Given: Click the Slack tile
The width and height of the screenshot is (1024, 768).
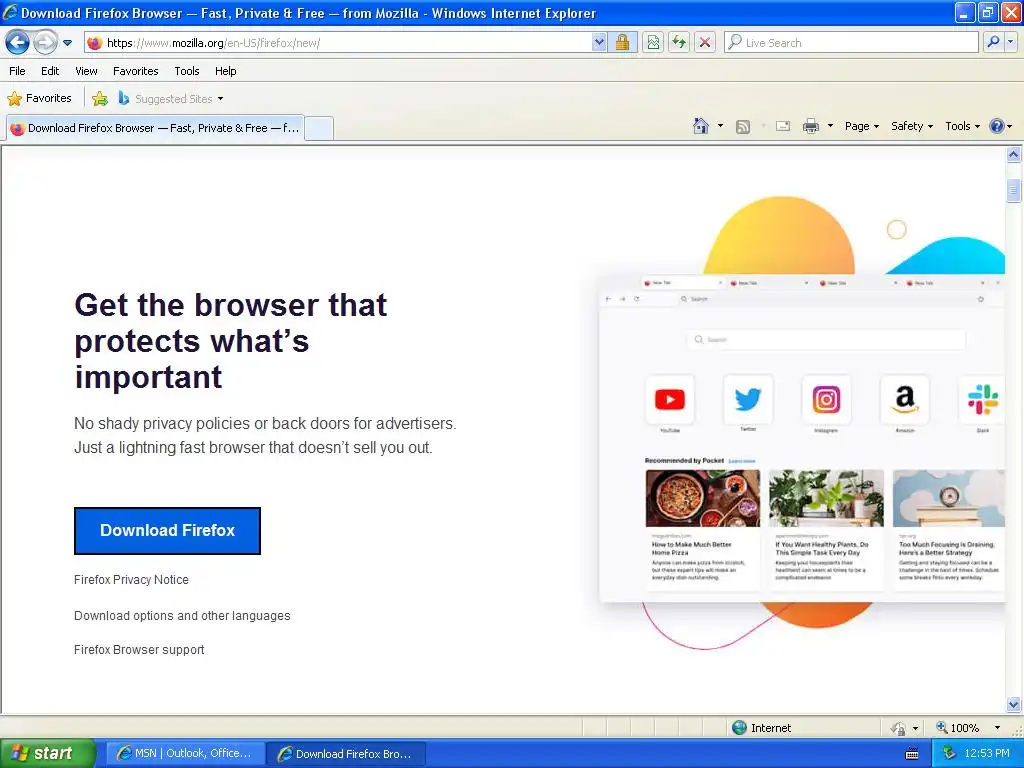Looking at the screenshot, I should point(982,400).
